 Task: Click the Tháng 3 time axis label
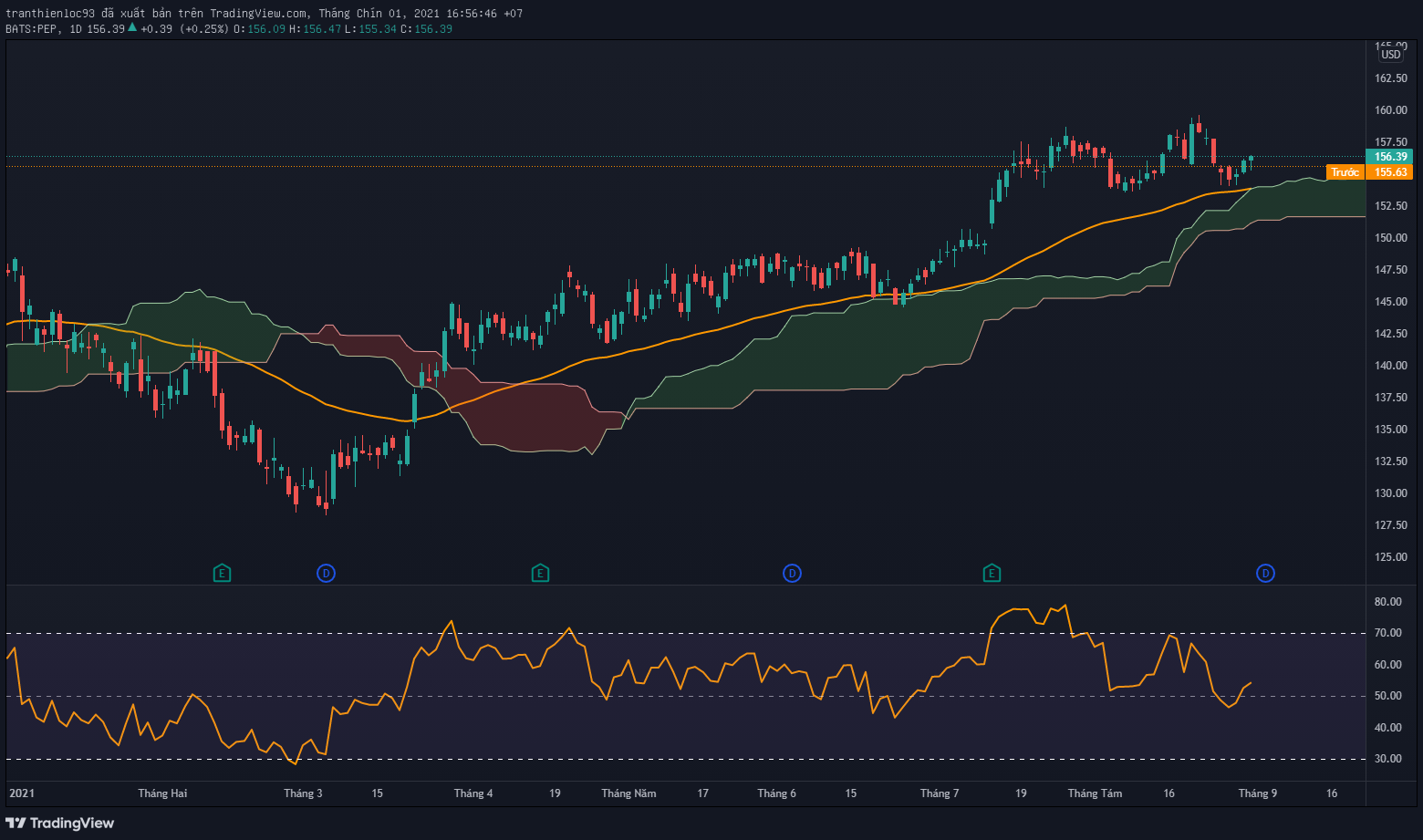[x=303, y=793]
